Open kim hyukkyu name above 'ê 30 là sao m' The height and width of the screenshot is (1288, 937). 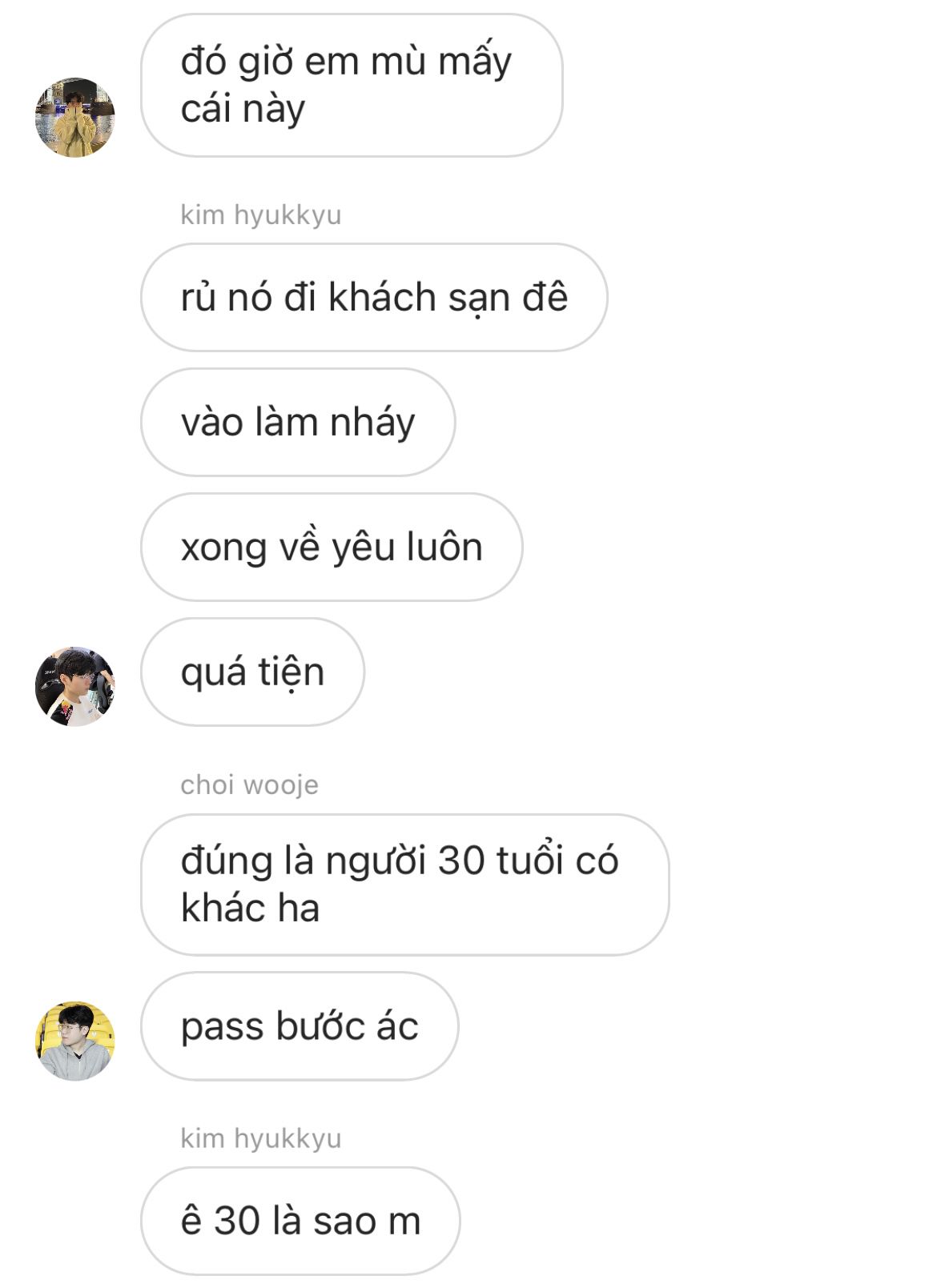(x=261, y=1138)
